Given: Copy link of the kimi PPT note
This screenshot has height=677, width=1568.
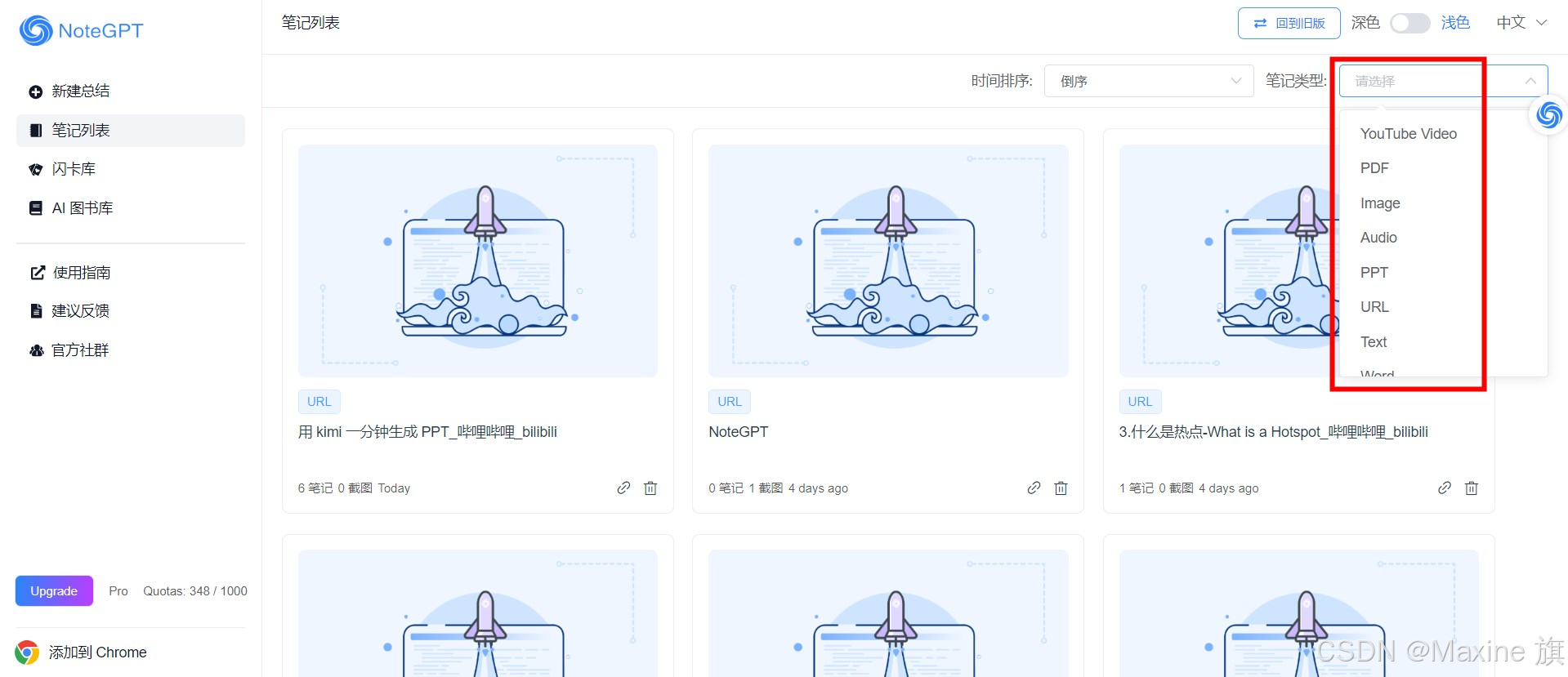Looking at the screenshot, I should (x=623, y=488).
